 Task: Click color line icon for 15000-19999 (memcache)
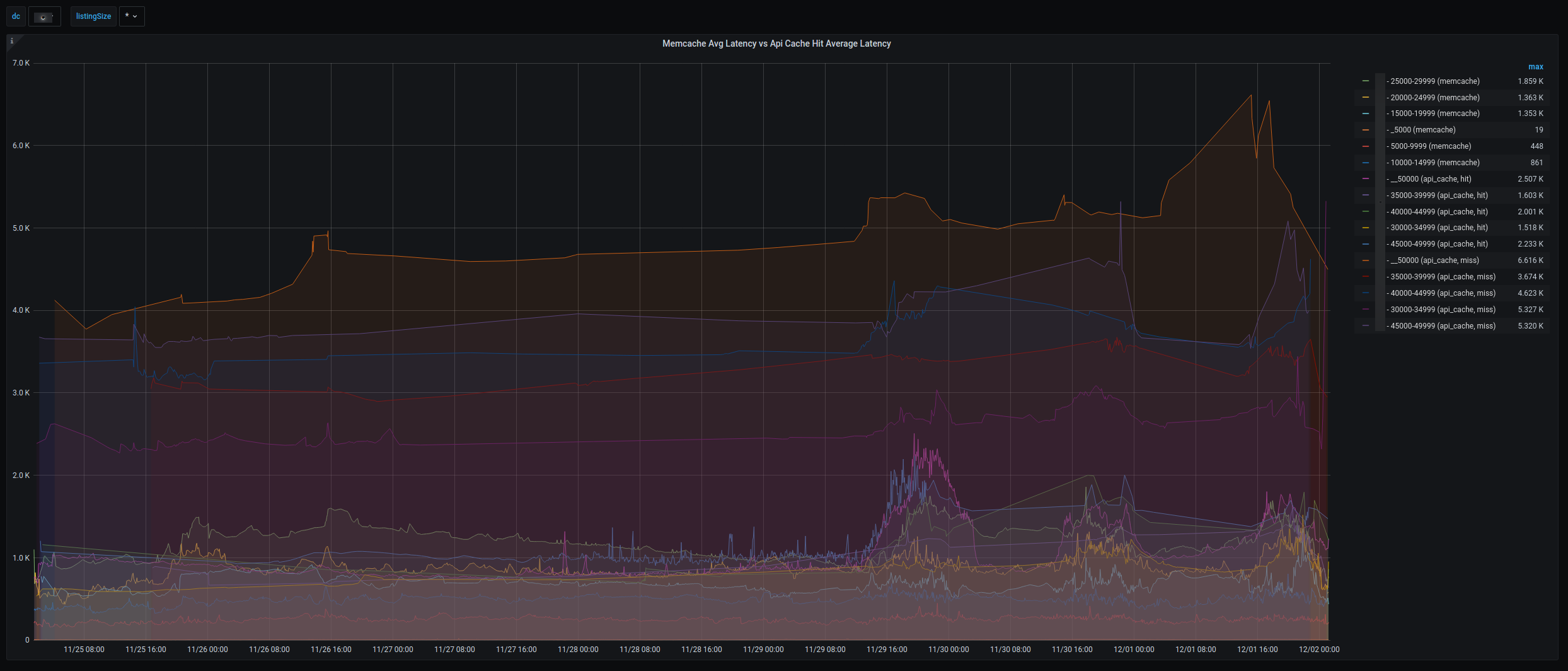[x=1366, y=114]
